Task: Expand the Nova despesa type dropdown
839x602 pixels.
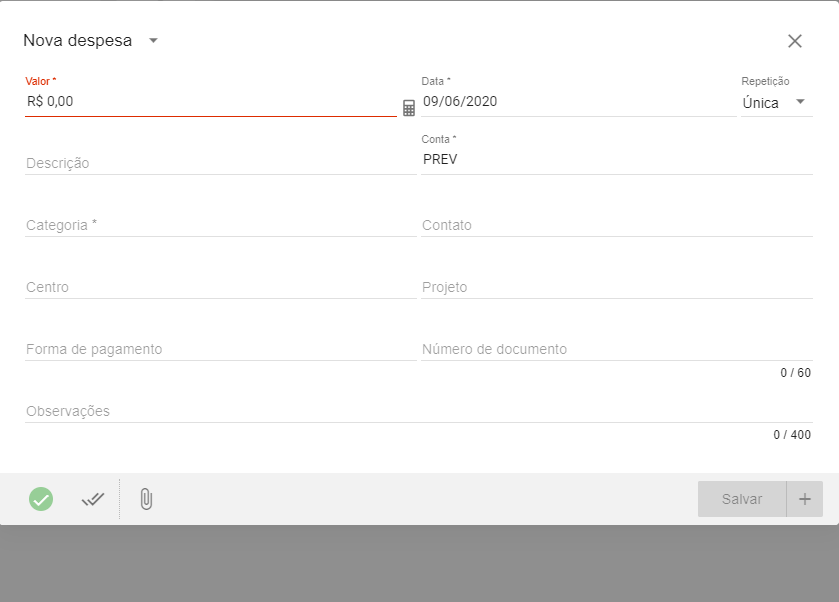Action: pos(153,41)
